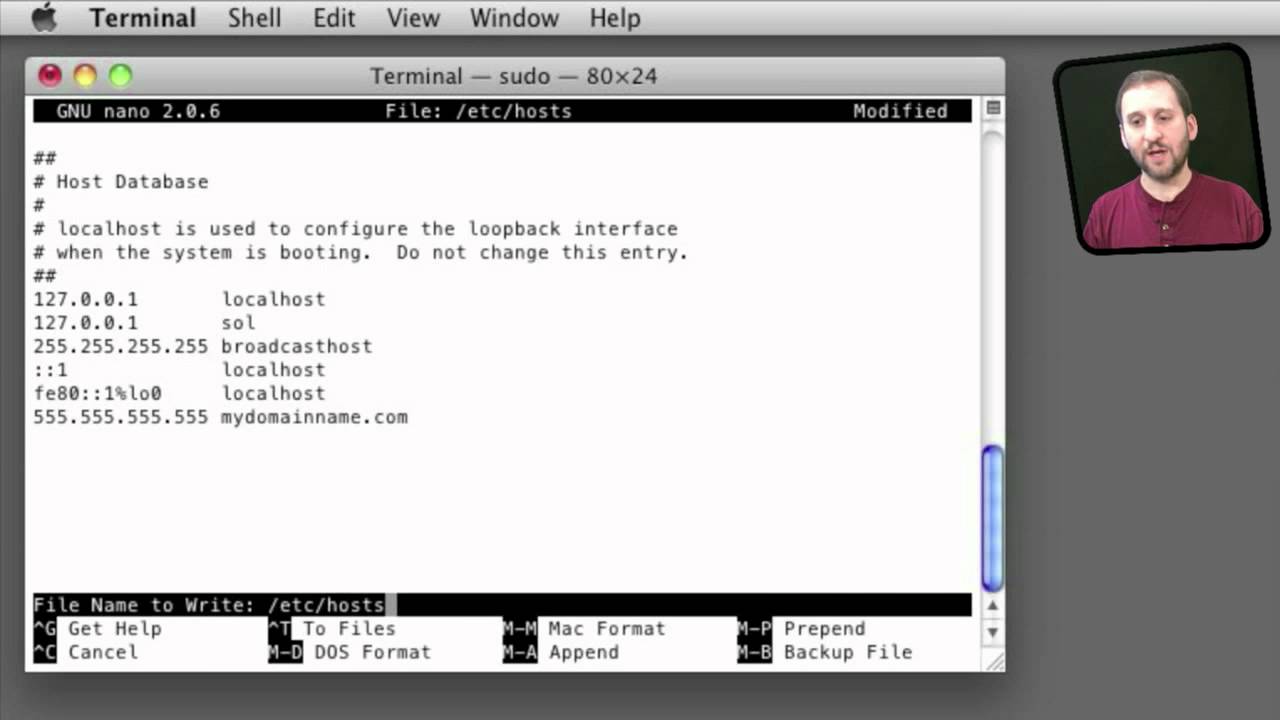
Task: Open the Window menu
Action: pos(514,18)
